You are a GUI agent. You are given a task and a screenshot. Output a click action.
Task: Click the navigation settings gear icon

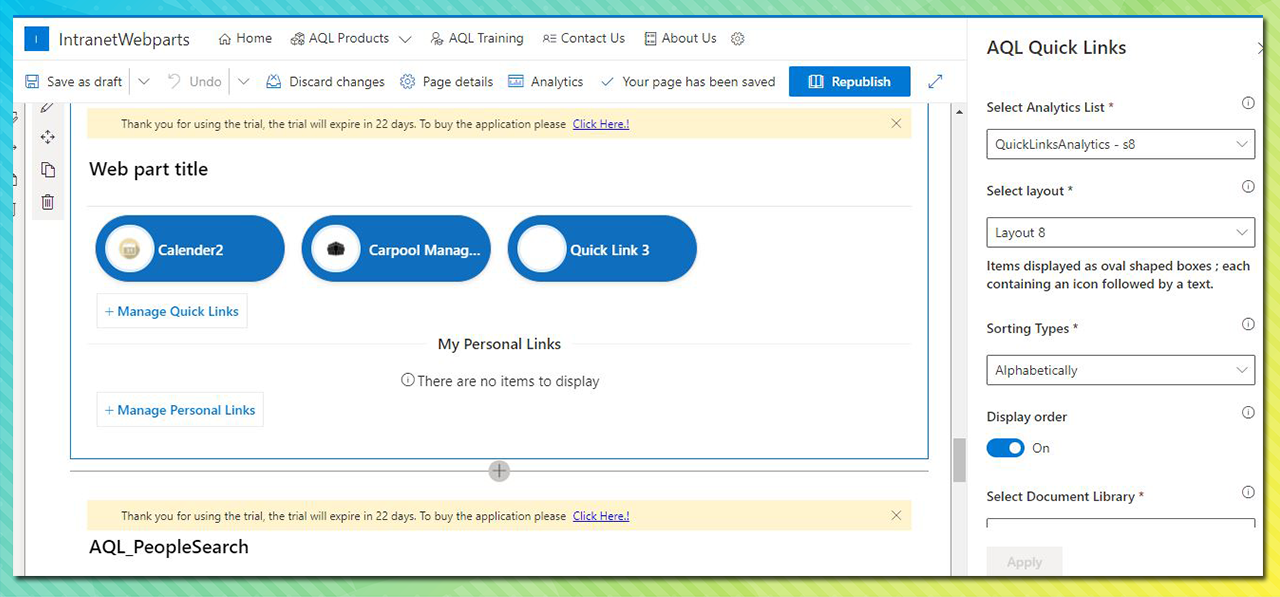(738, 39)
